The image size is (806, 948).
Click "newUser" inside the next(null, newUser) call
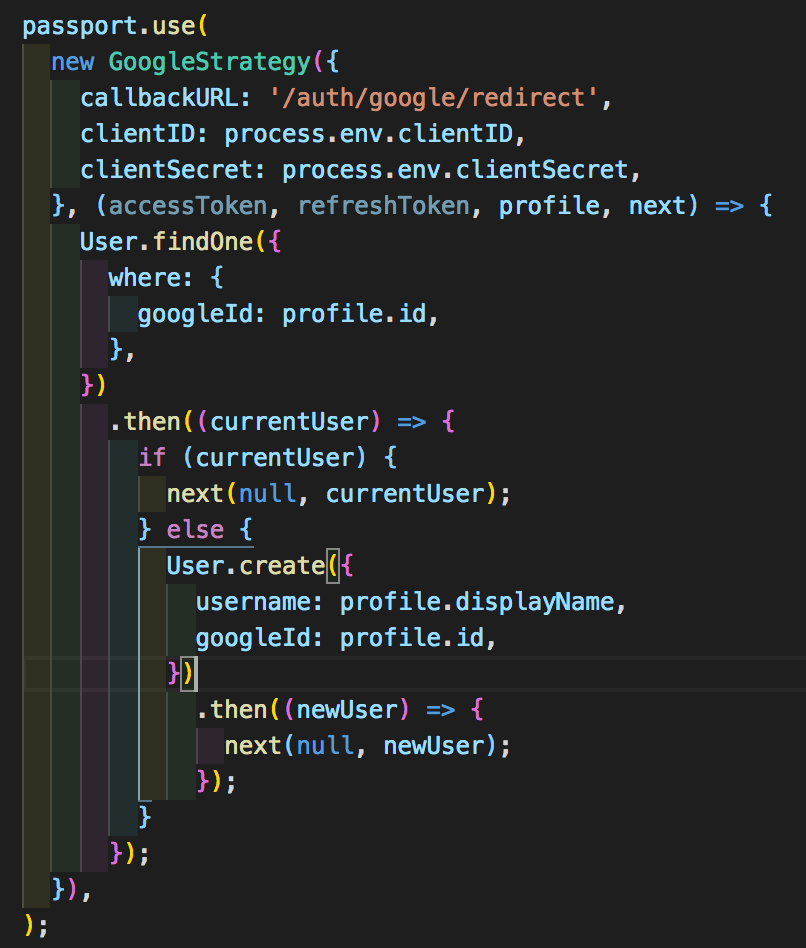[x=434, y=746]
